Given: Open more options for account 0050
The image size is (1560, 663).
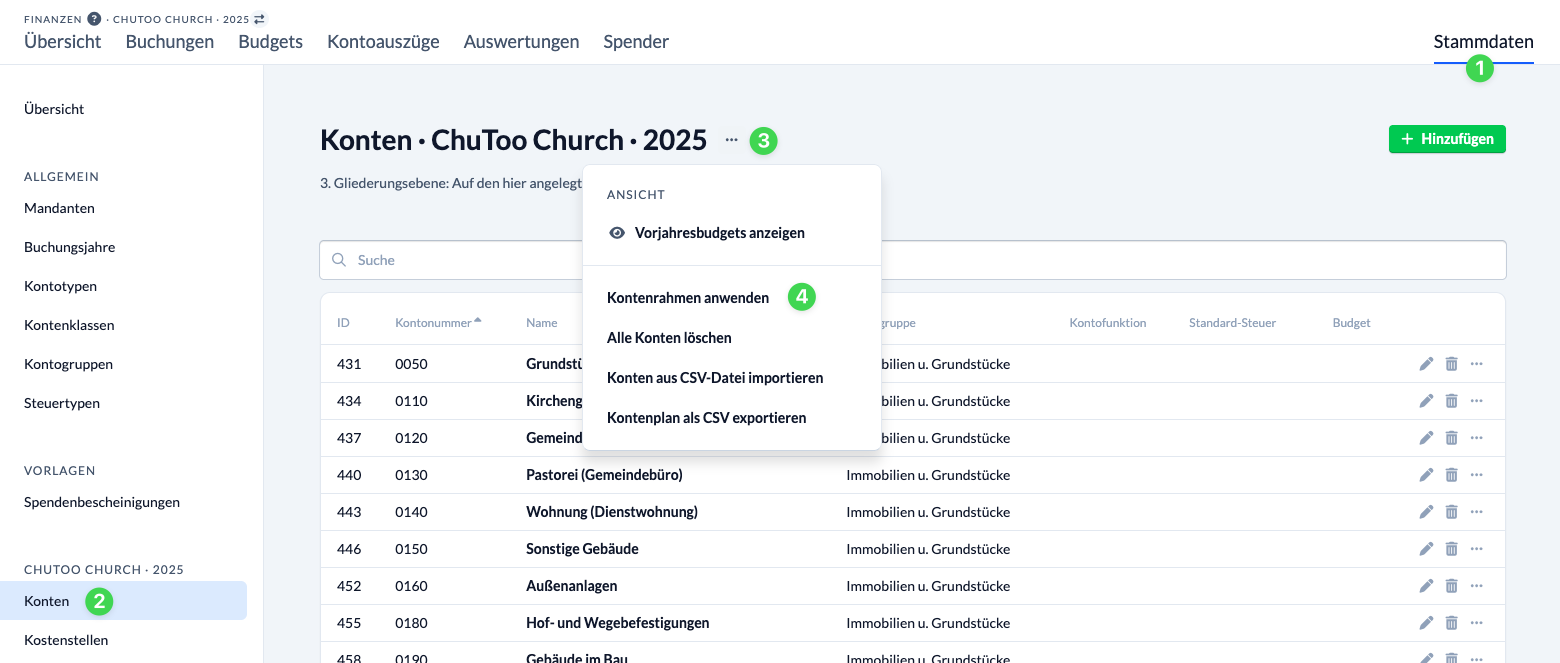Looking at the screenshot, I should tap(1477, 364).
